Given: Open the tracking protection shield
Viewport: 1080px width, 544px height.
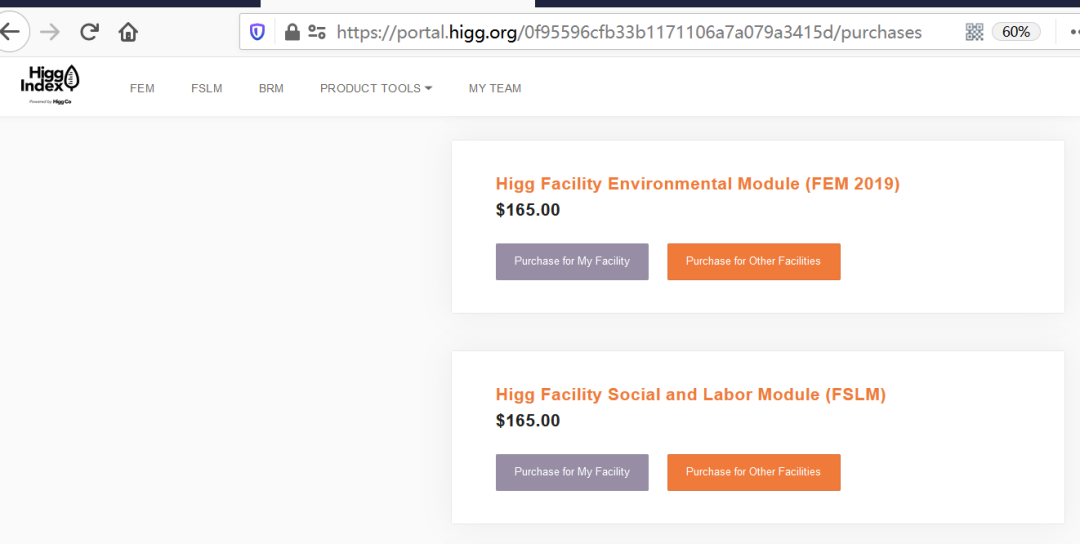Looking at the screenshot, I should click(257, 32).
